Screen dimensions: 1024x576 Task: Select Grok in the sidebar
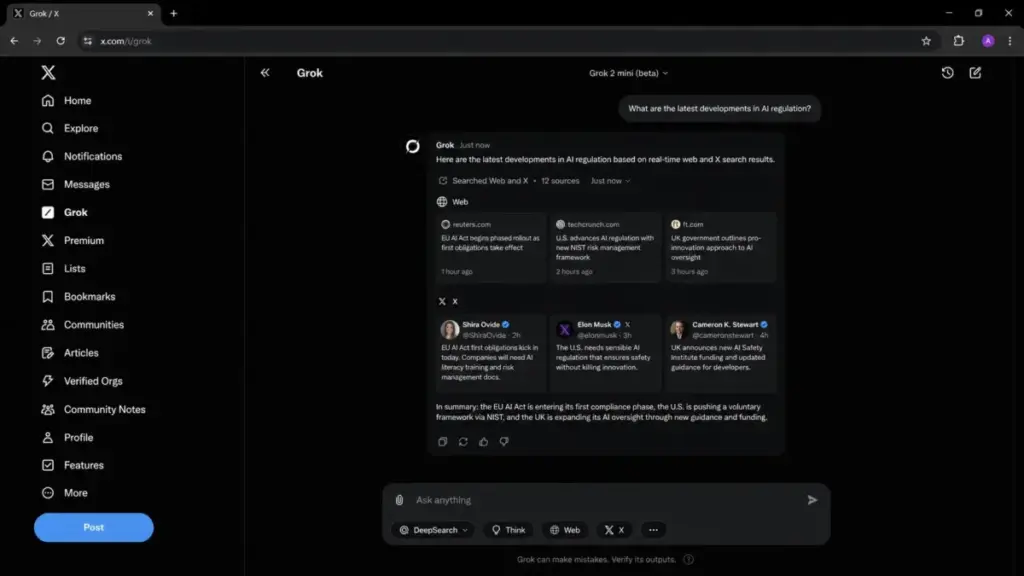pos(65,213)
